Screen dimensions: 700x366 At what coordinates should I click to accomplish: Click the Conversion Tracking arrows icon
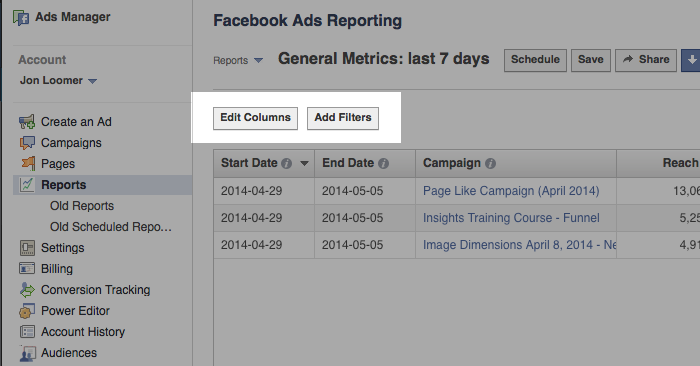point(27,290)
